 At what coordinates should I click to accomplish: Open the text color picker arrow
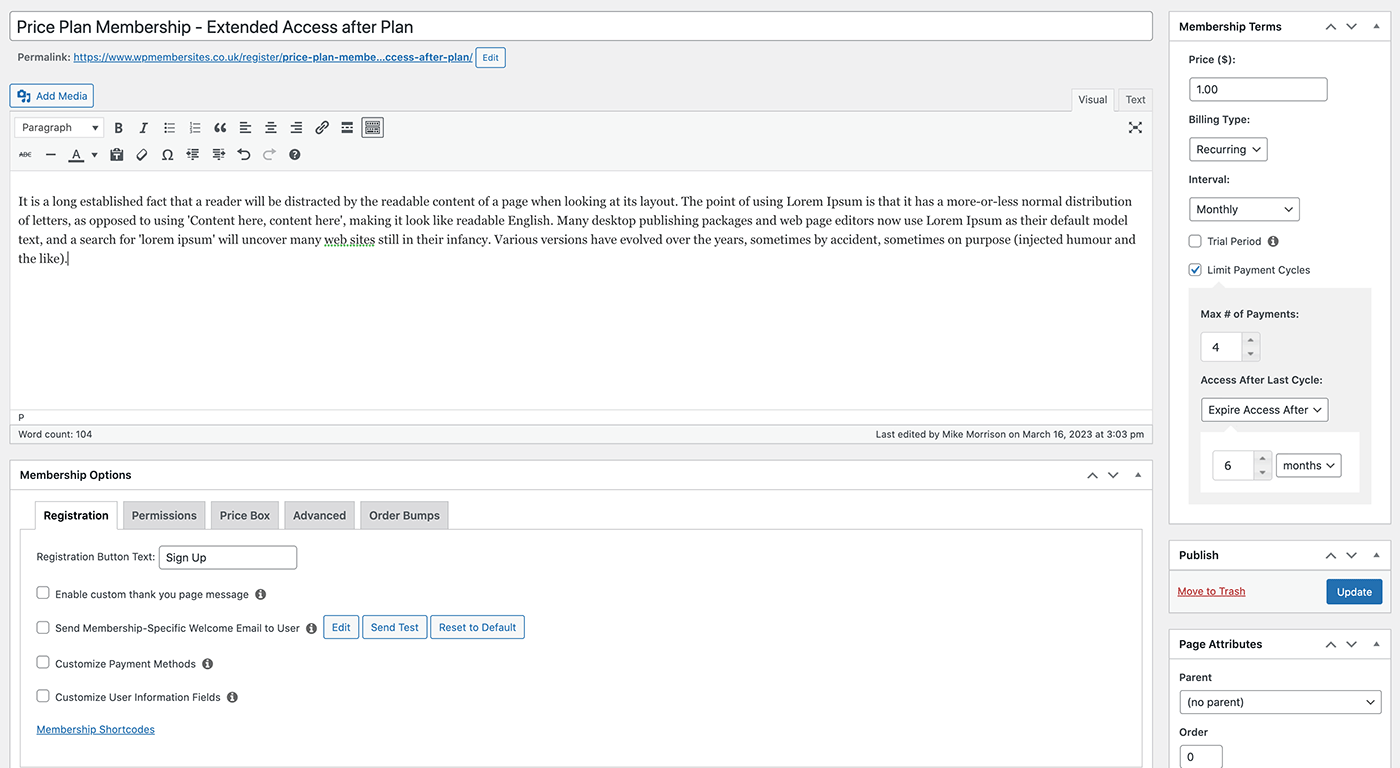[x=95, y=155]
